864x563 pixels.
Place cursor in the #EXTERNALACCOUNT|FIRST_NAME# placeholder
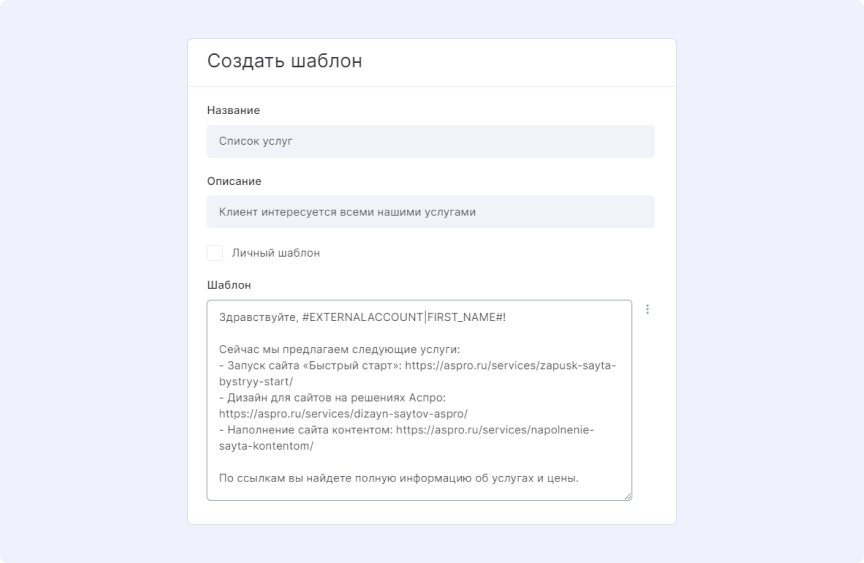(402, 317)
